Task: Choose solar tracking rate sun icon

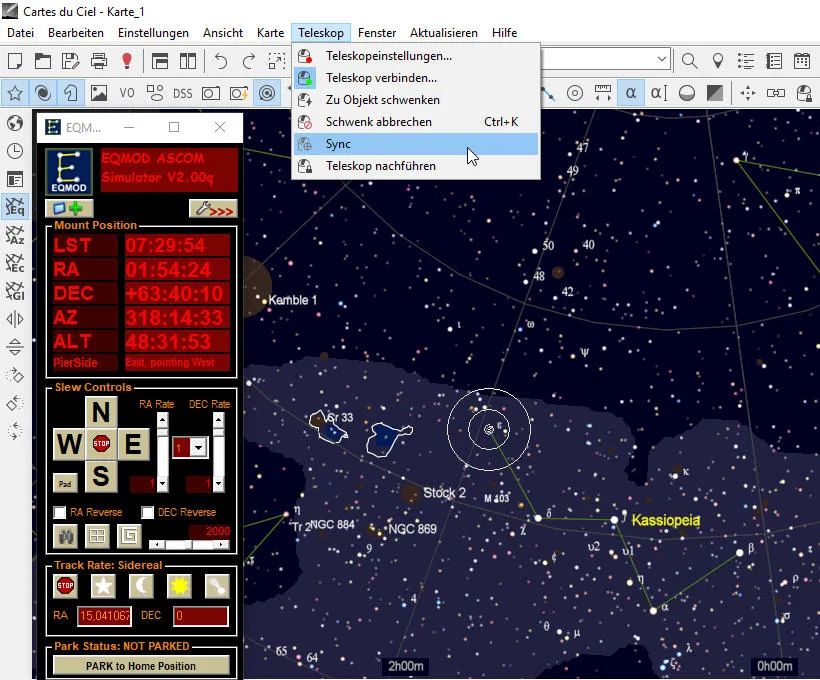Action: point(181,586)
